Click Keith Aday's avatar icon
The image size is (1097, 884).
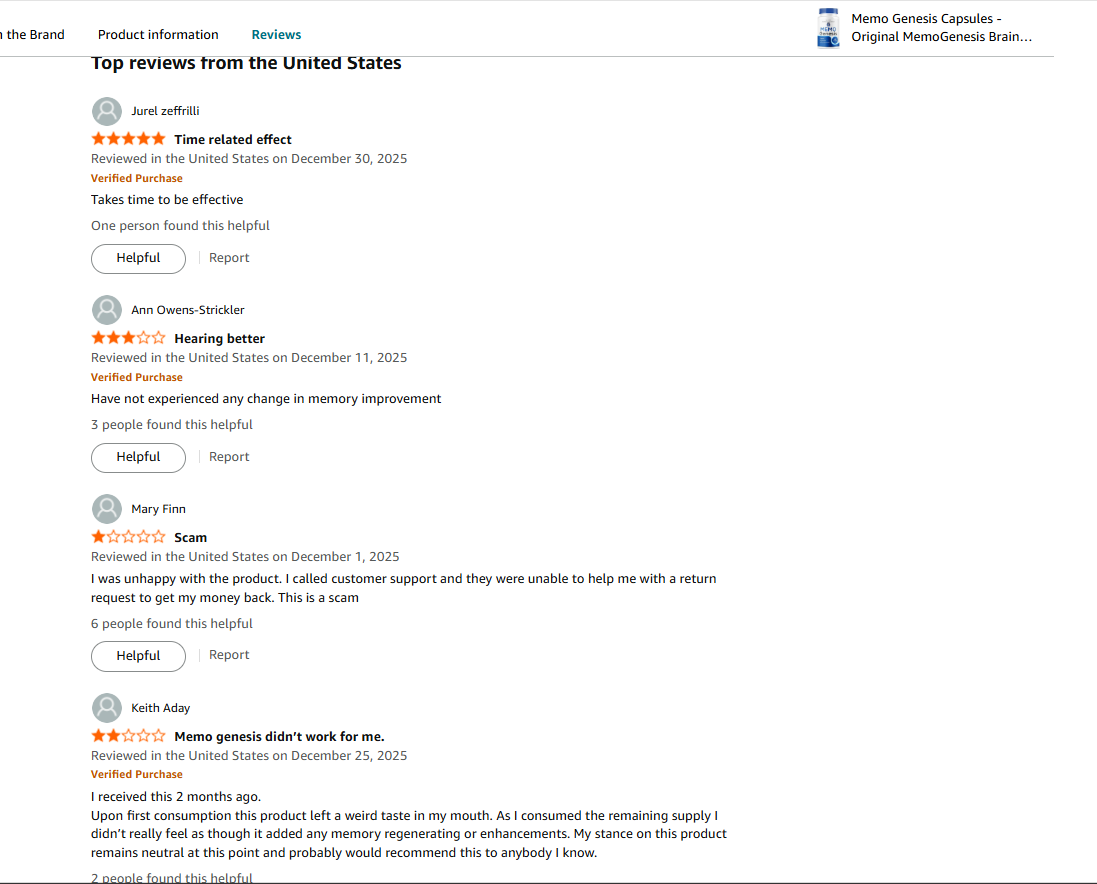[107, 708]
